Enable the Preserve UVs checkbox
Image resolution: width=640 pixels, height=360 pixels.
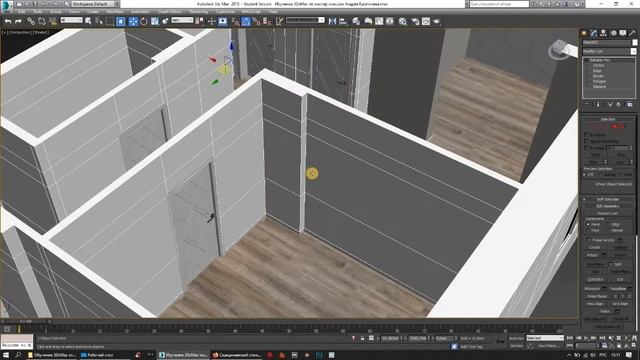pyautogui.click(x=589, y=240)
